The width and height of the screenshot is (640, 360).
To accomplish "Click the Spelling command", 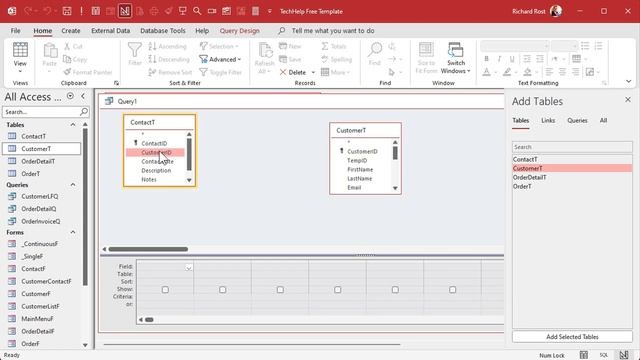I will click(x=337, y=60).
